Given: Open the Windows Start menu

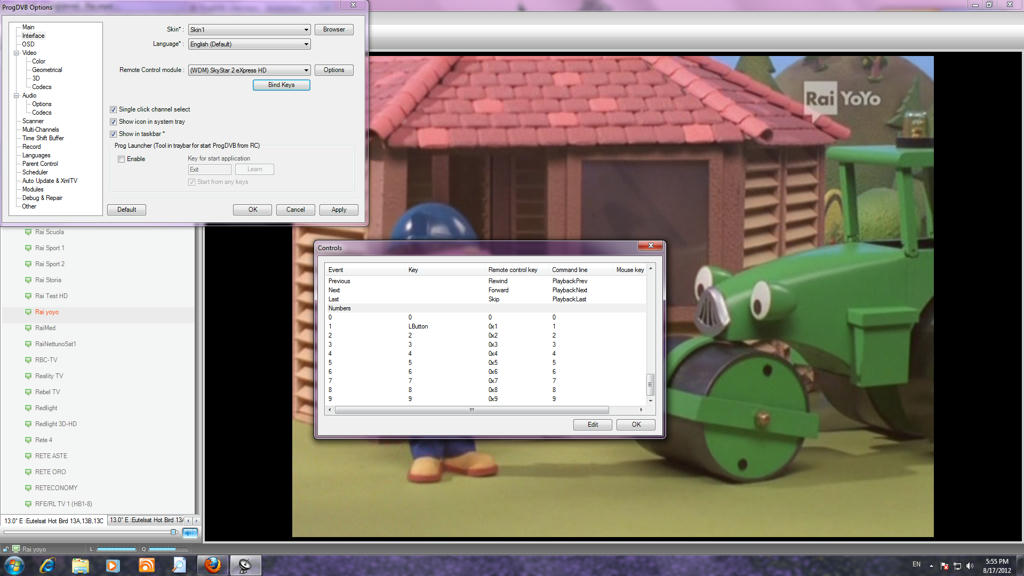Looking at the screenshot, I should [14, 565].
